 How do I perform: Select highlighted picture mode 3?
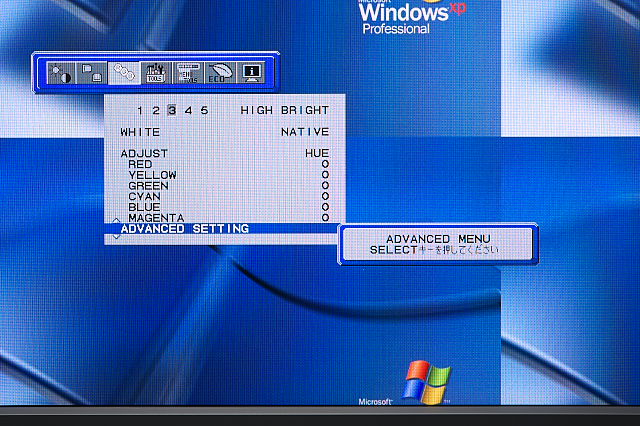(x=172, y=111)
